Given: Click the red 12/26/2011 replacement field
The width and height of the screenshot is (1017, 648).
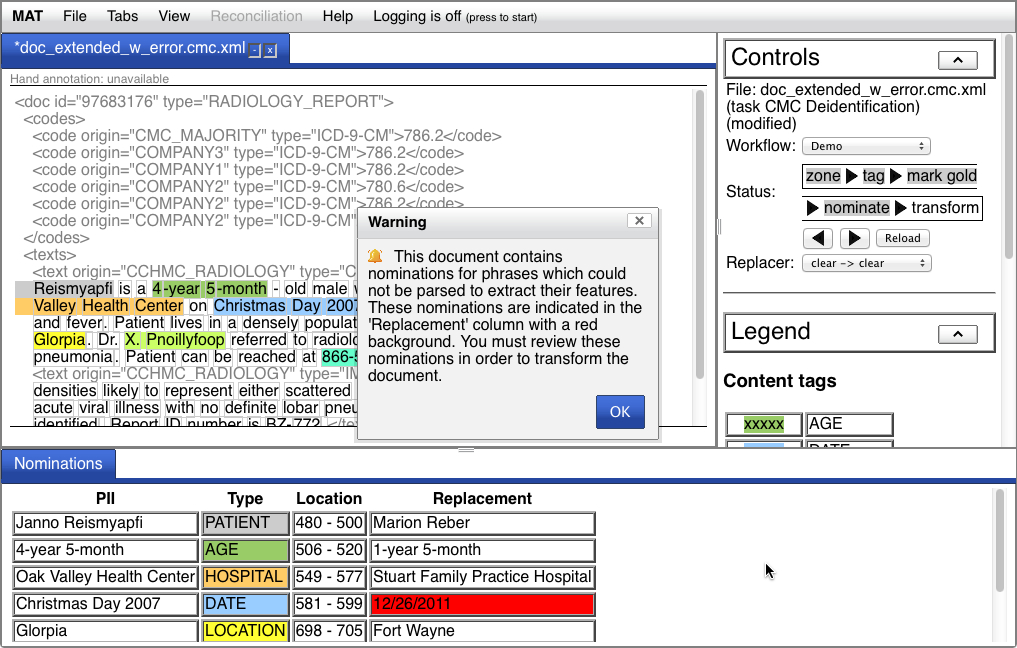Looking at the screenshot, I should point(482,604).
